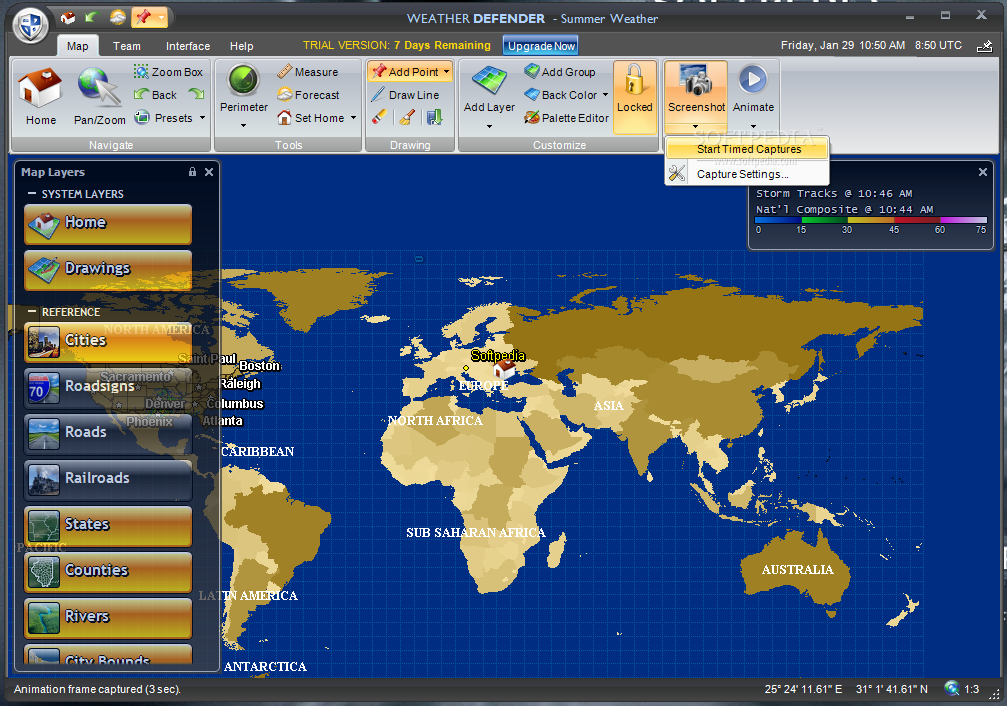The image size is (1007, 706).
Task: Open the Add Point dropdown arrow
Action: point(446,72)
